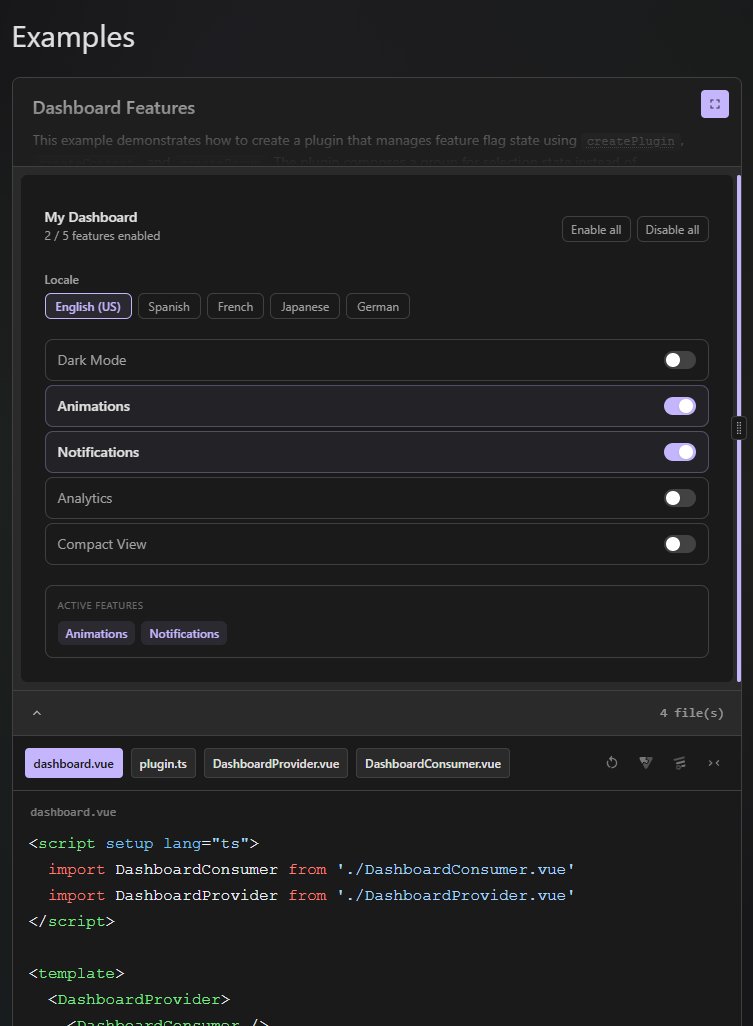Click './DashboardConsumer.vue' import path in code

(456, 870)
